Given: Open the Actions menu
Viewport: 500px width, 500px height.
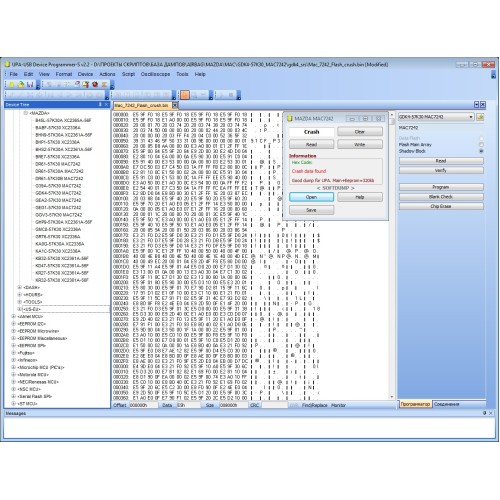Looking at the screenshot, I should [107, 74].
